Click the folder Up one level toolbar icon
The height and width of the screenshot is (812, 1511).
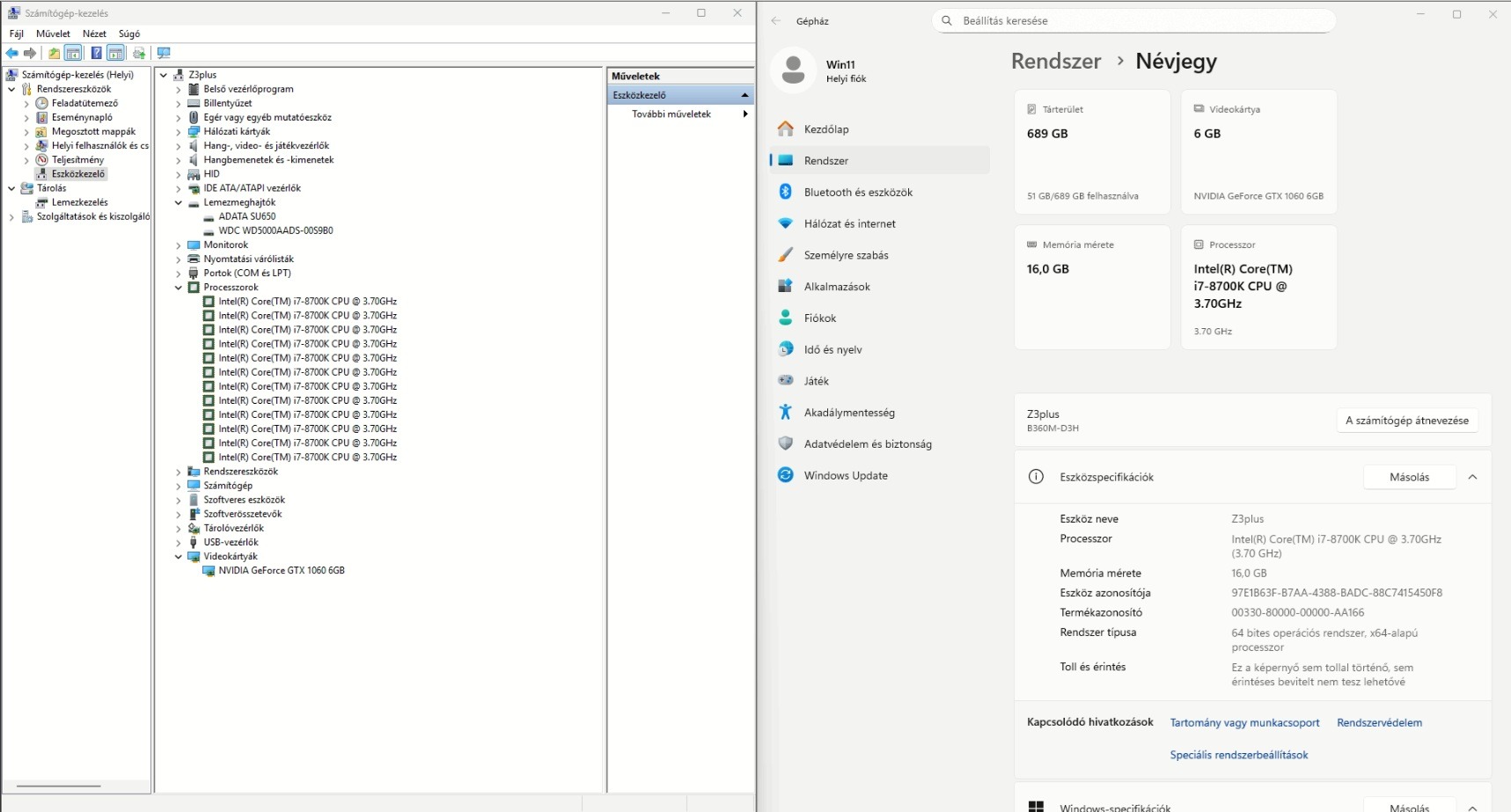(x=55, y=53)
